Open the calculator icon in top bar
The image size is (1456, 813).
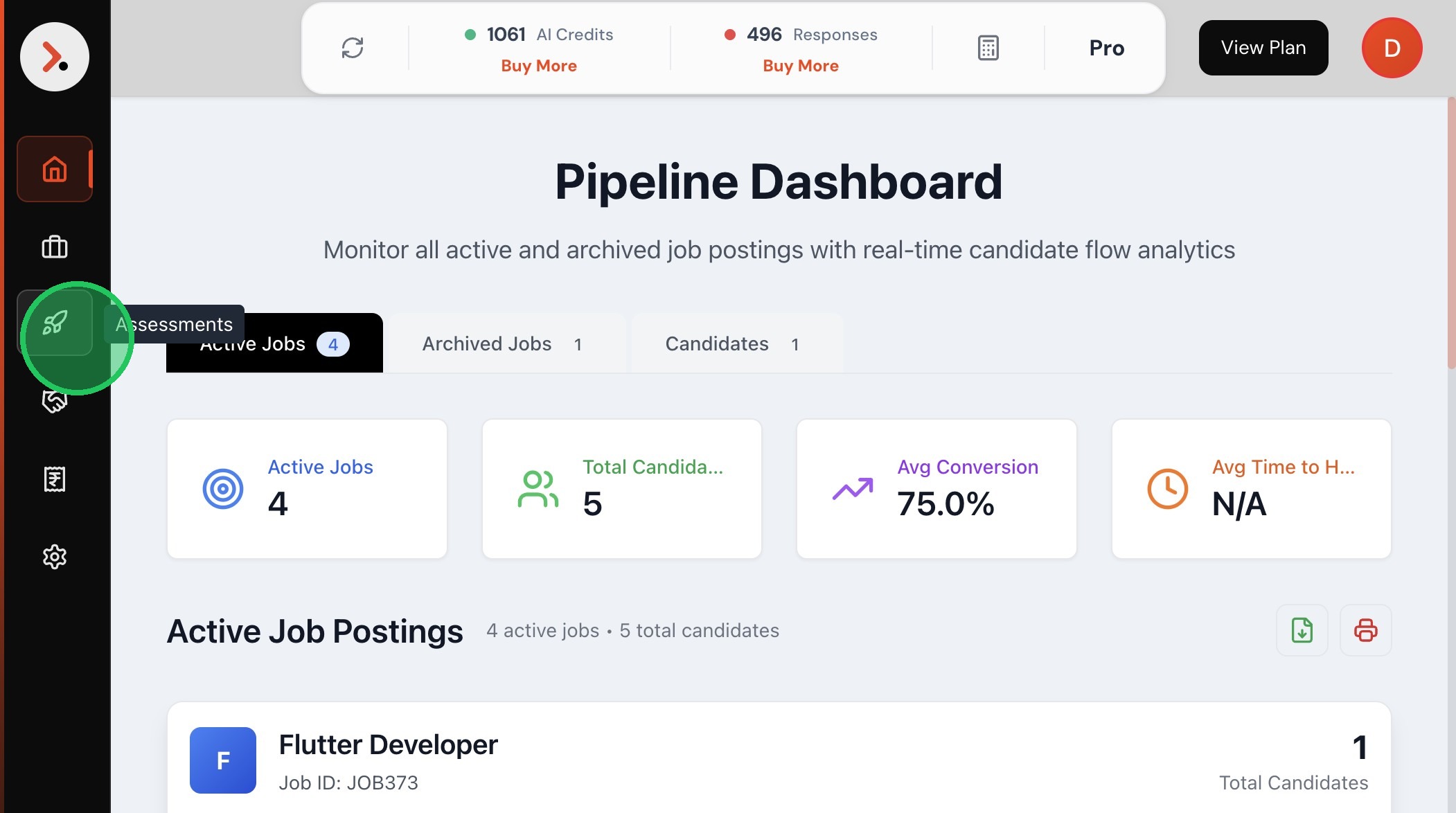coord(988,48)
